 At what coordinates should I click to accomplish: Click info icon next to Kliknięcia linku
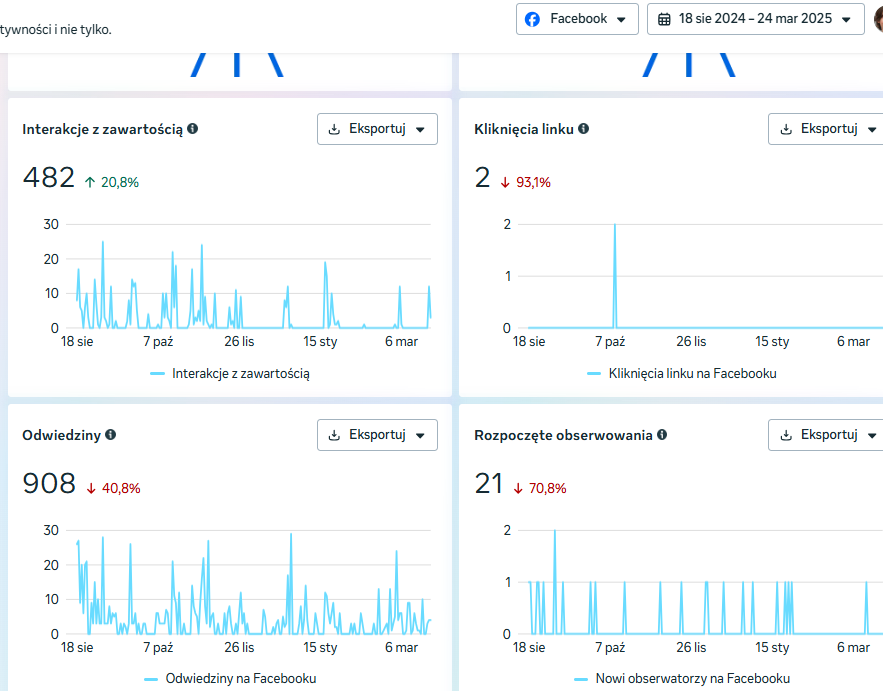click(x=583, y=128)
